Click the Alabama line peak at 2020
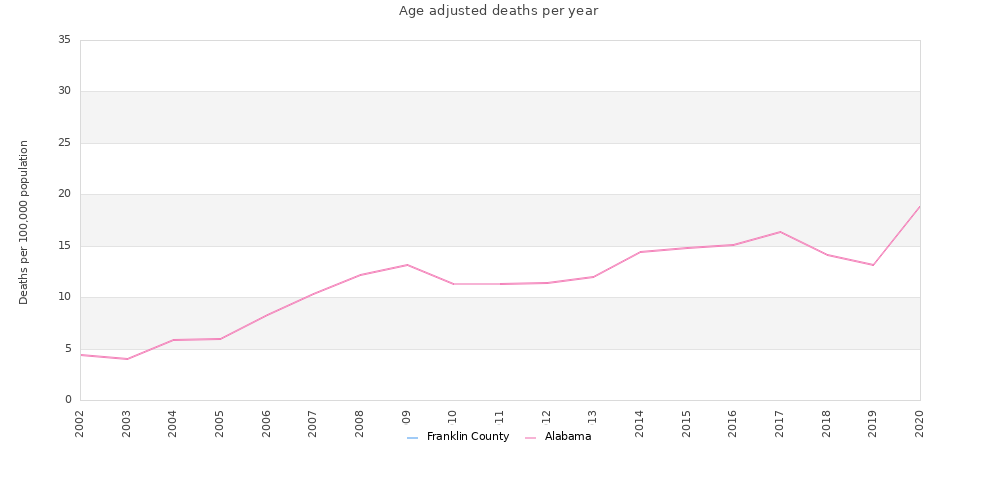The width and height of the screenshot is (1000, 500). point(919,207)
